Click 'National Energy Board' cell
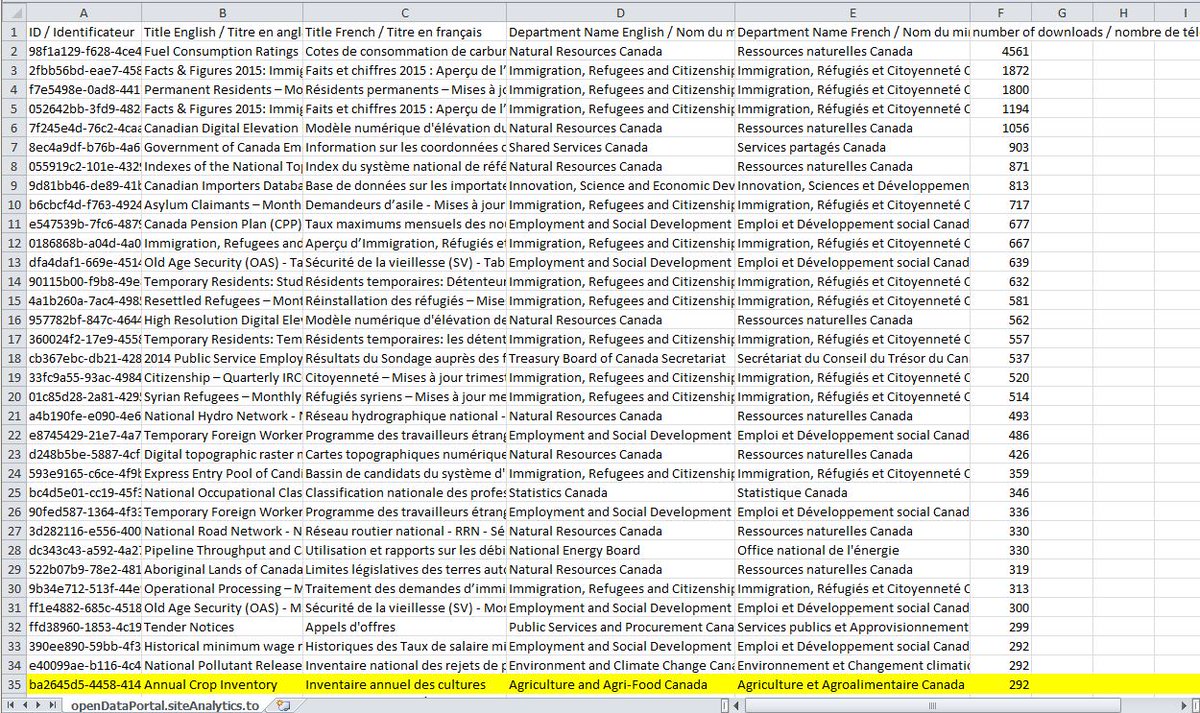The height and width of the screenshot is (713, 1200). click(x=620, y=550)
